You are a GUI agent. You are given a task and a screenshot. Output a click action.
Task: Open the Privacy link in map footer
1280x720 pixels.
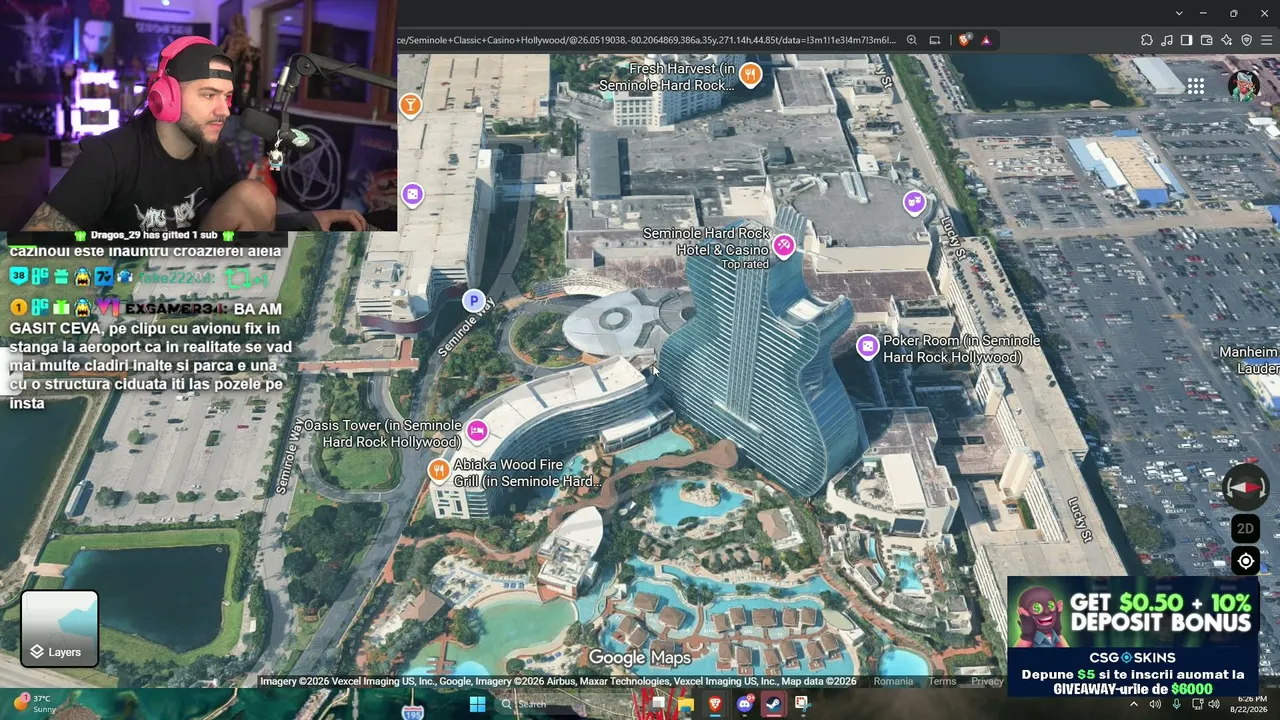pyautogui.click(x=987, y=681)
